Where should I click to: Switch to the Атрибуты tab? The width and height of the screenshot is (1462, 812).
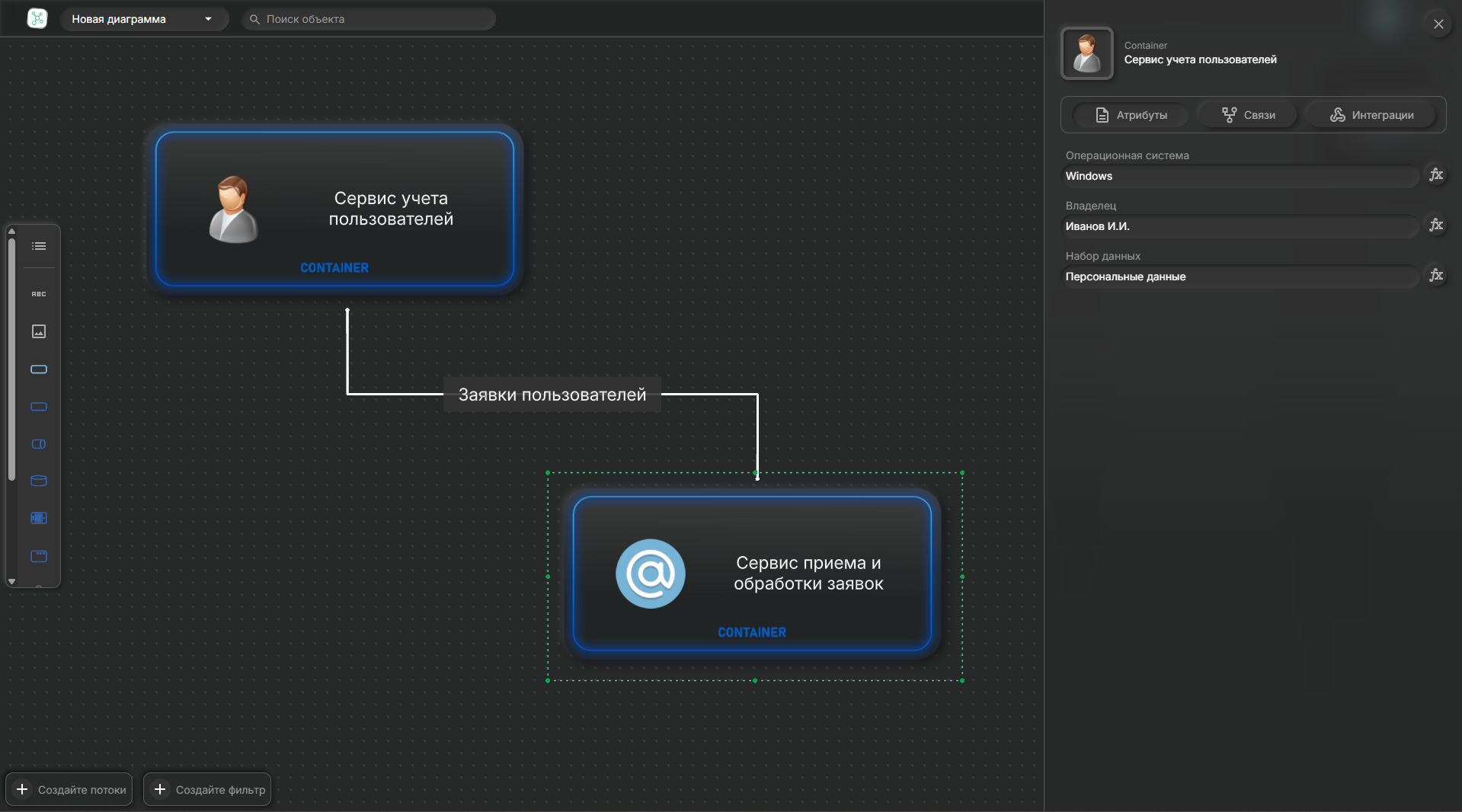1131,115
